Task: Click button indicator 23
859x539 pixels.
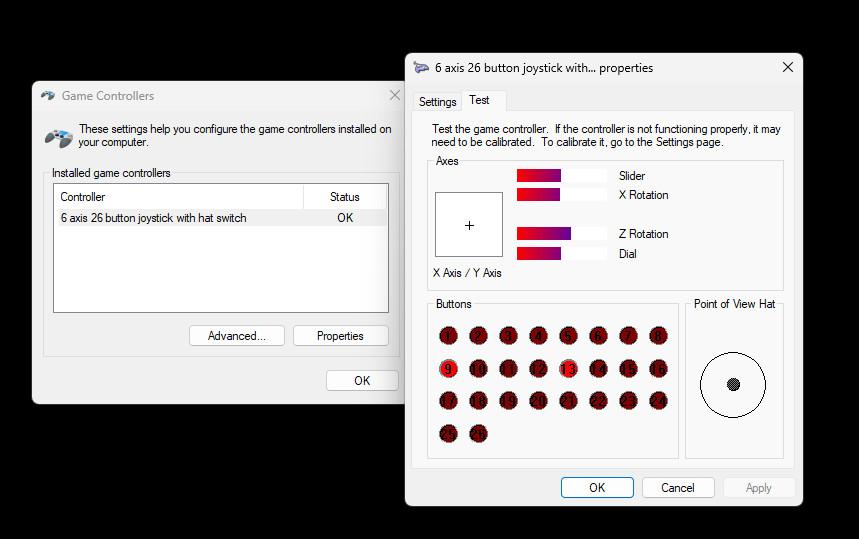Action: pyautogui.click(x=628, y=401)
